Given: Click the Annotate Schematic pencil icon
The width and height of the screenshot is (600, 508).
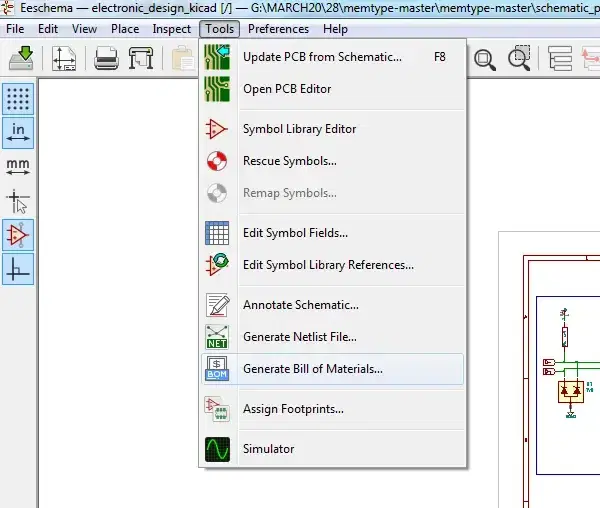Looking at the screenshot, I should [217, 305].
